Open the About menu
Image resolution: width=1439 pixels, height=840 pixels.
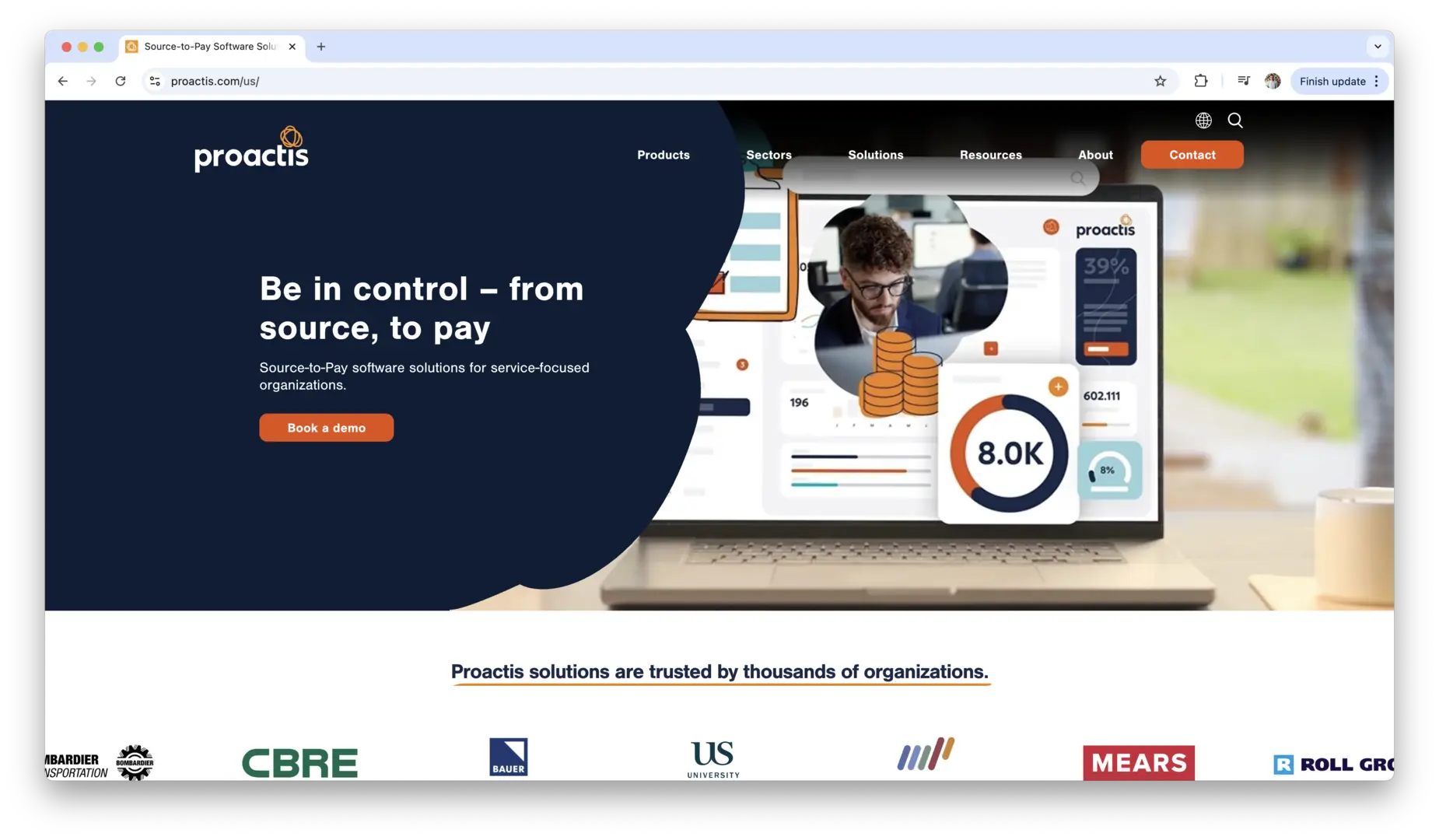1095,155
